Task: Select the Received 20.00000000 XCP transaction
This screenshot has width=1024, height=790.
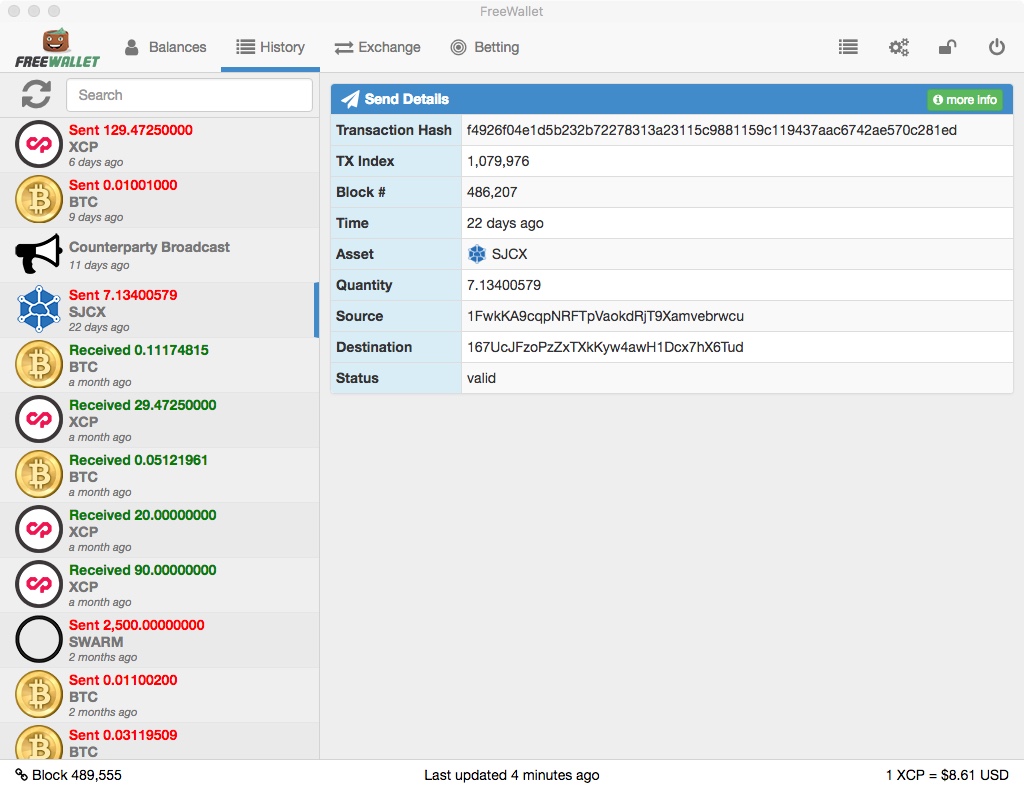Action: (x=159, y=529)
